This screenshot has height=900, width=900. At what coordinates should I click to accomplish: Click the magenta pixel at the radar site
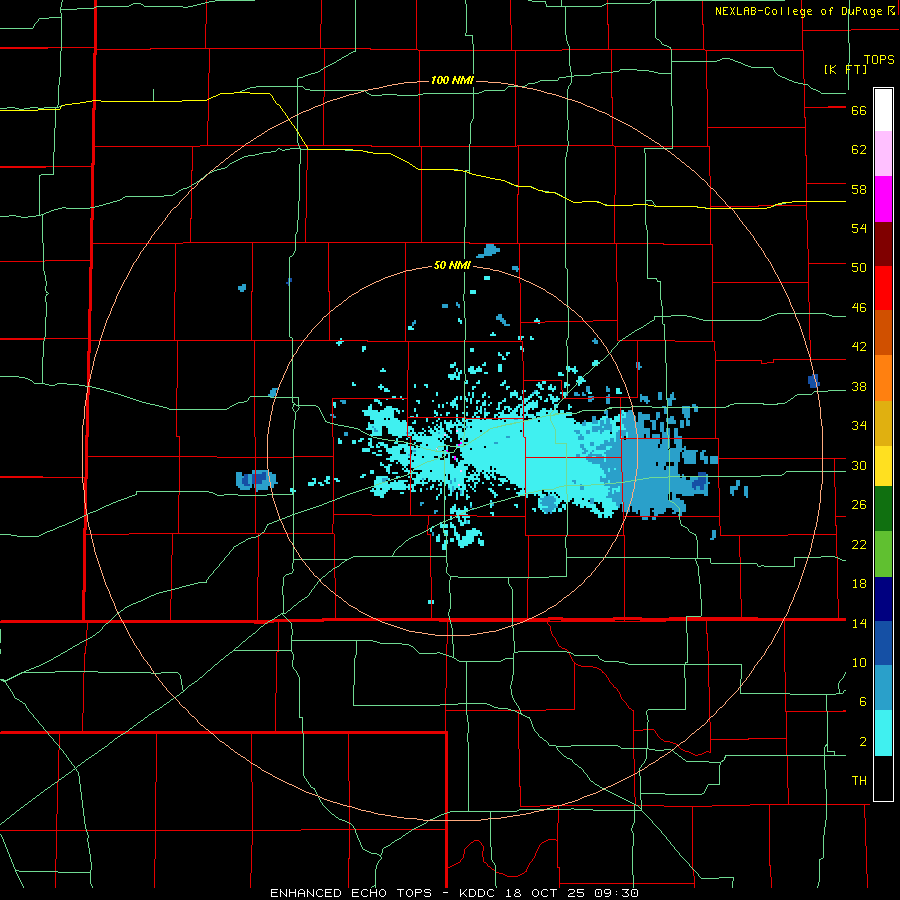coord(455,458)
